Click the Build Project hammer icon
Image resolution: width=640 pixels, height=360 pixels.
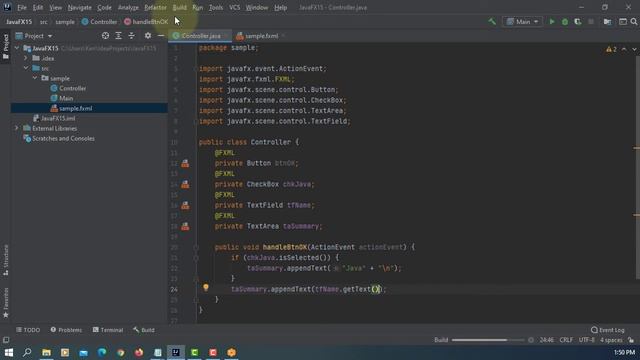(x=492, y=22)
